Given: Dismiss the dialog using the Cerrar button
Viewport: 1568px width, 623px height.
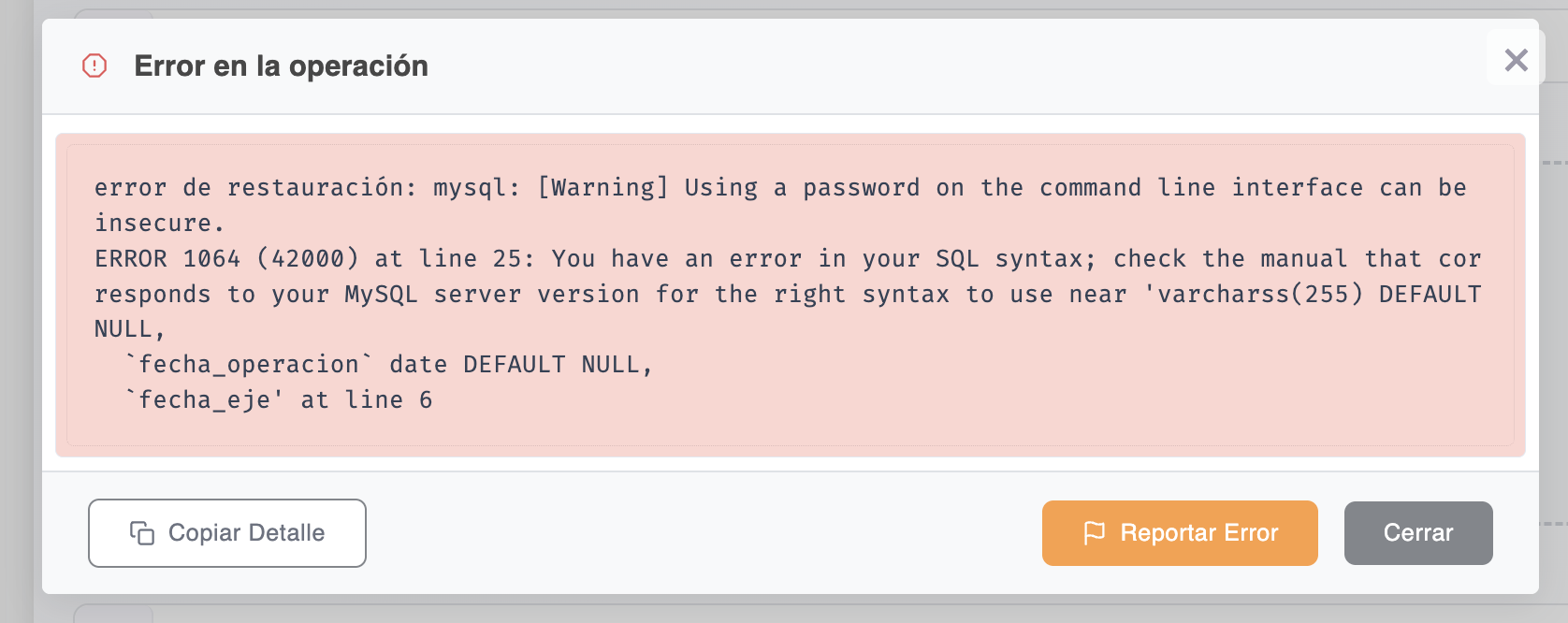Looking at the screenshot, I should pos(1417,533).
